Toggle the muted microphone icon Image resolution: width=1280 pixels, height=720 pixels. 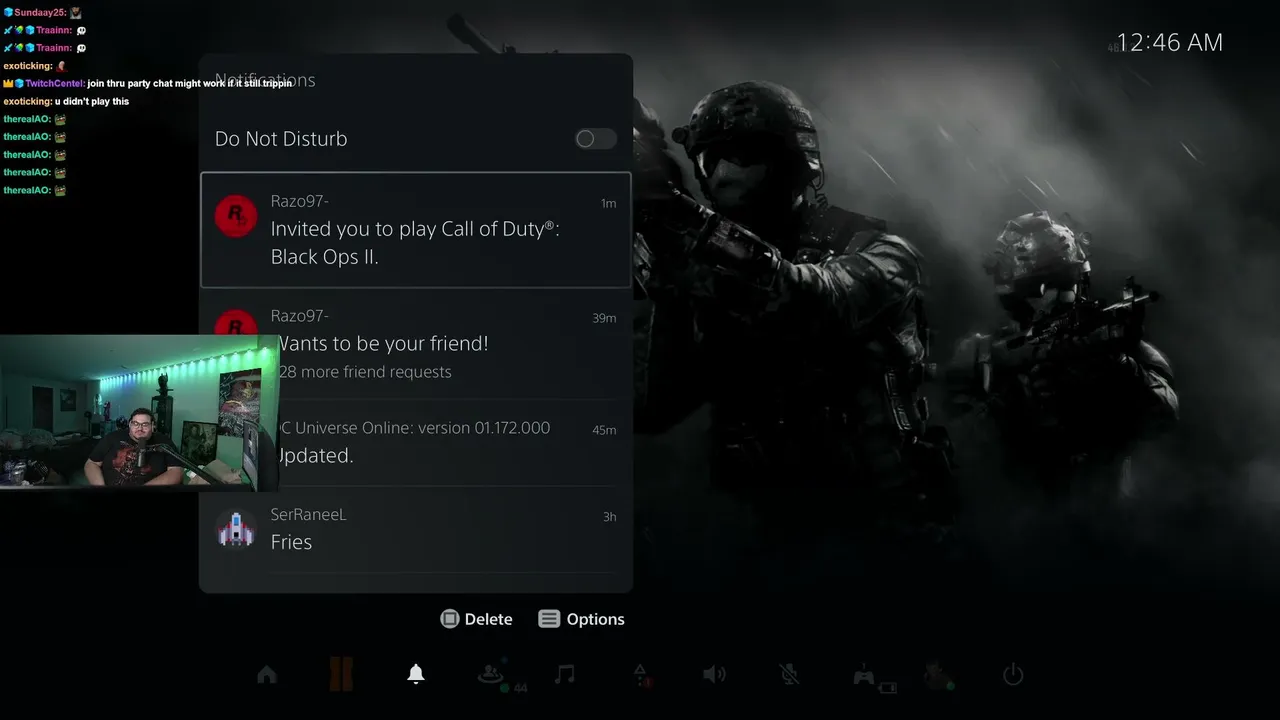click(x=789, y=675)
